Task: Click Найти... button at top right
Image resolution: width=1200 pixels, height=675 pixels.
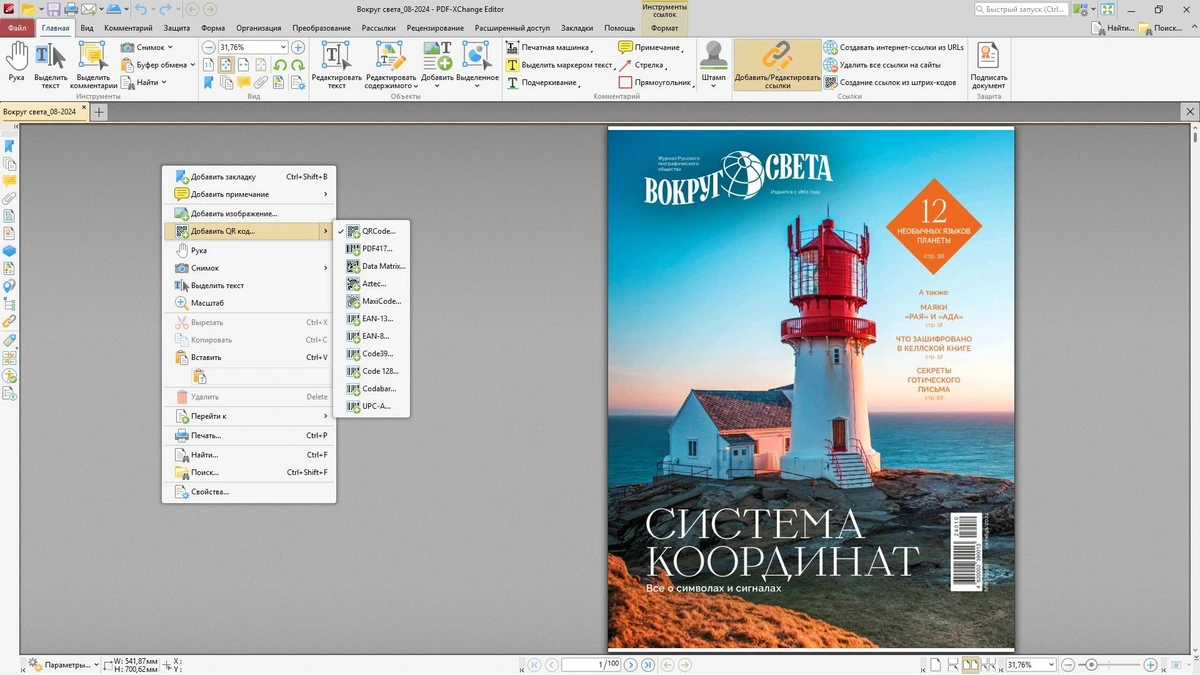Action: [x=1112, y=28]
